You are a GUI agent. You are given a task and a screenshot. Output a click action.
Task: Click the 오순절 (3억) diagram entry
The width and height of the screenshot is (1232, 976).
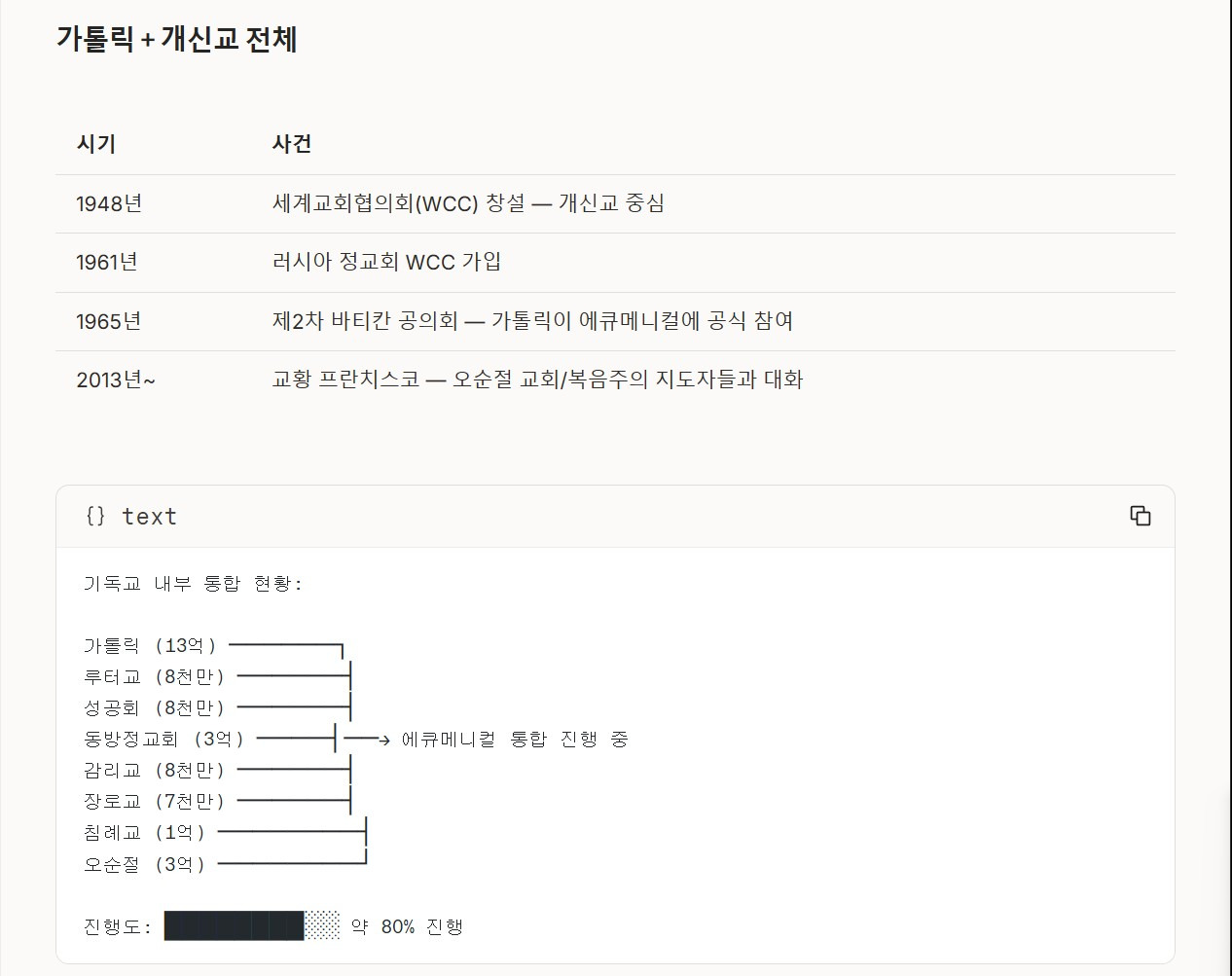coord(144,864)
